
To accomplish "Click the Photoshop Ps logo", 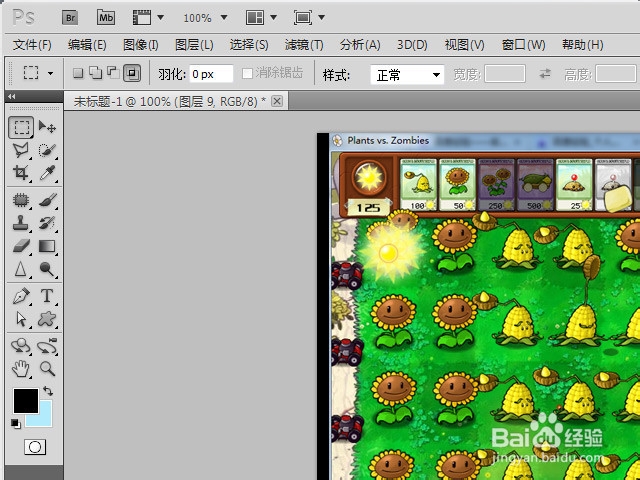I will click(x=23, y=18).
